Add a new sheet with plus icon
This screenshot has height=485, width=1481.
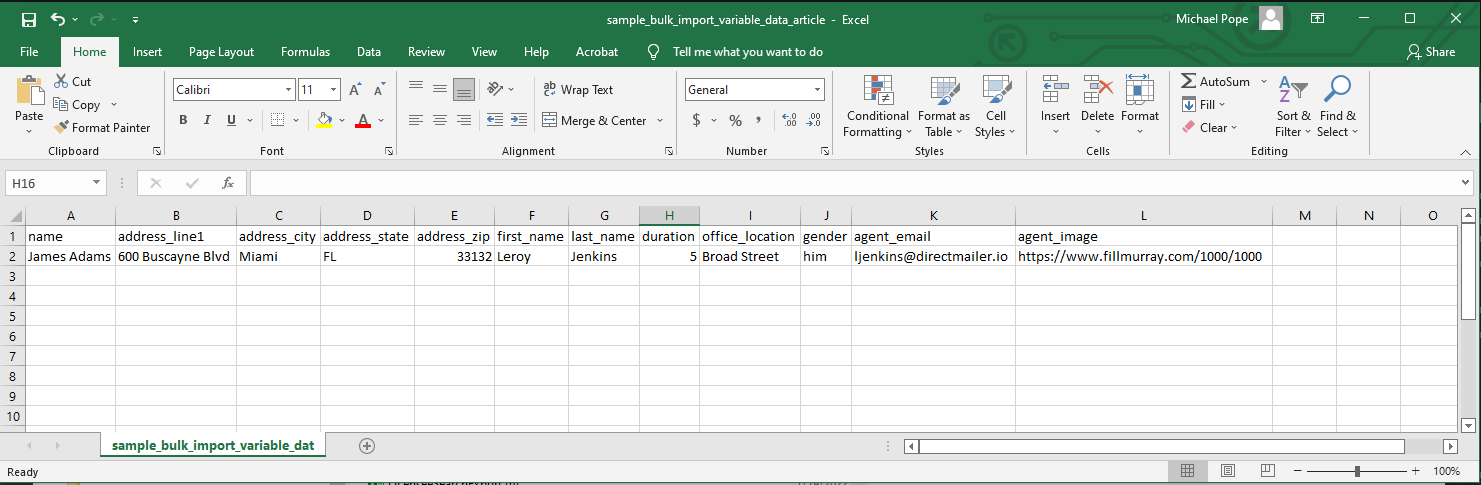367,446
